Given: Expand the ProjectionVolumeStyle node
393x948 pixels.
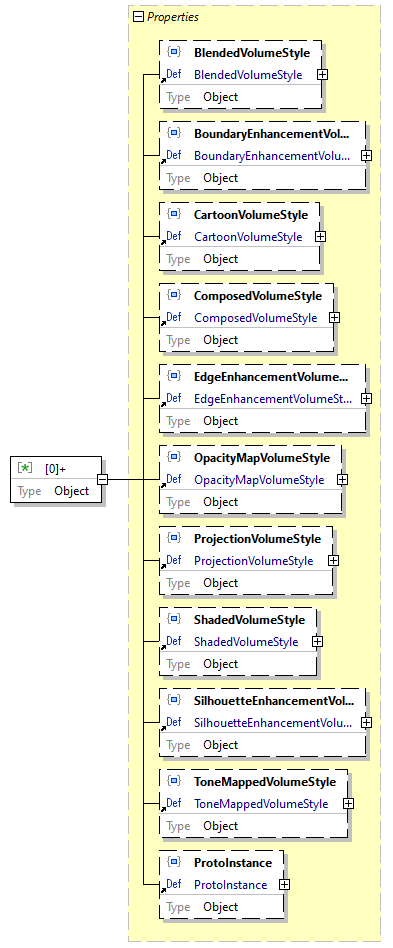Looking at the screenshot, I should 333,560.
